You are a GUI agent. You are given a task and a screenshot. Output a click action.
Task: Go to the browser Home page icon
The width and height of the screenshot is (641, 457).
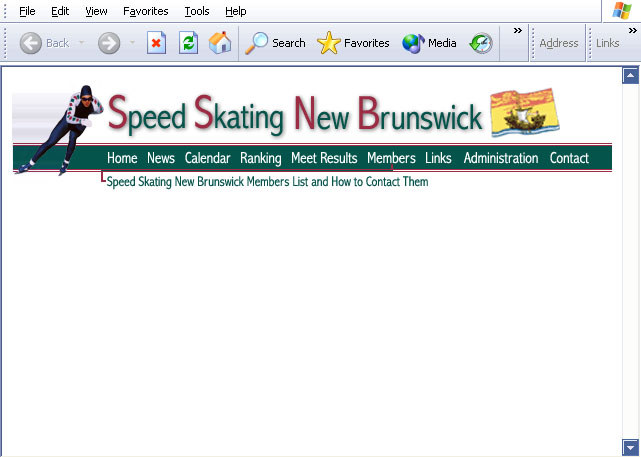pos(220,43)
